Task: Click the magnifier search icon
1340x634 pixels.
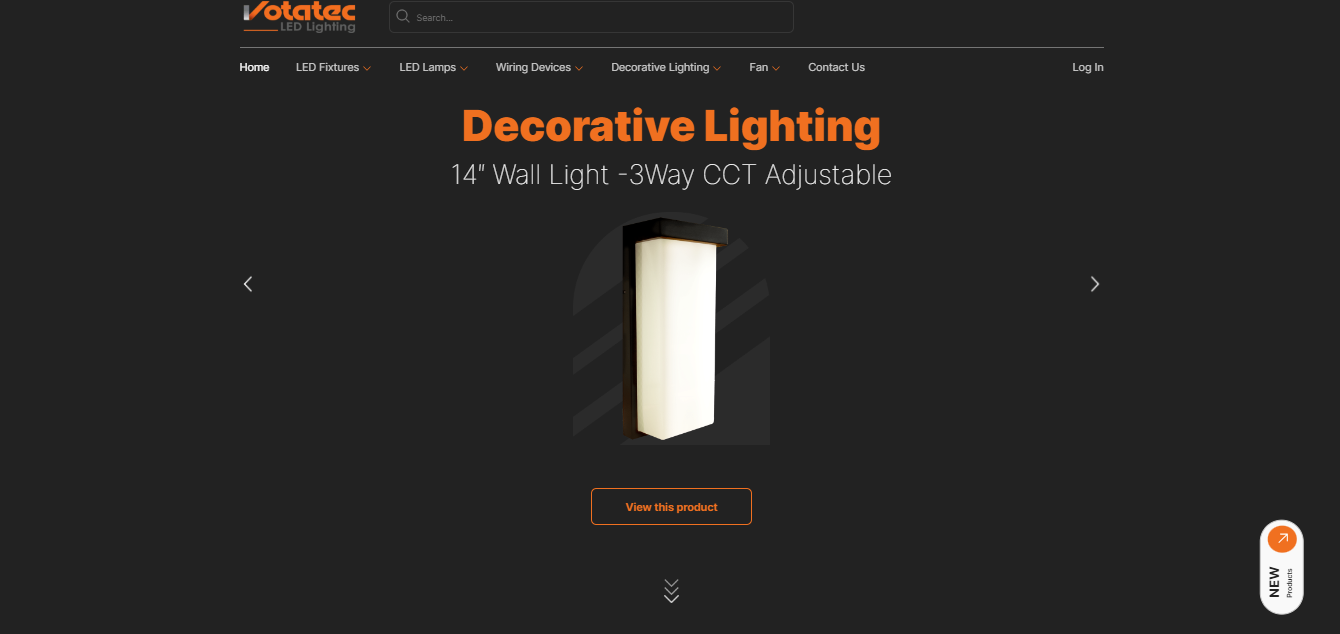Action: 403,16
